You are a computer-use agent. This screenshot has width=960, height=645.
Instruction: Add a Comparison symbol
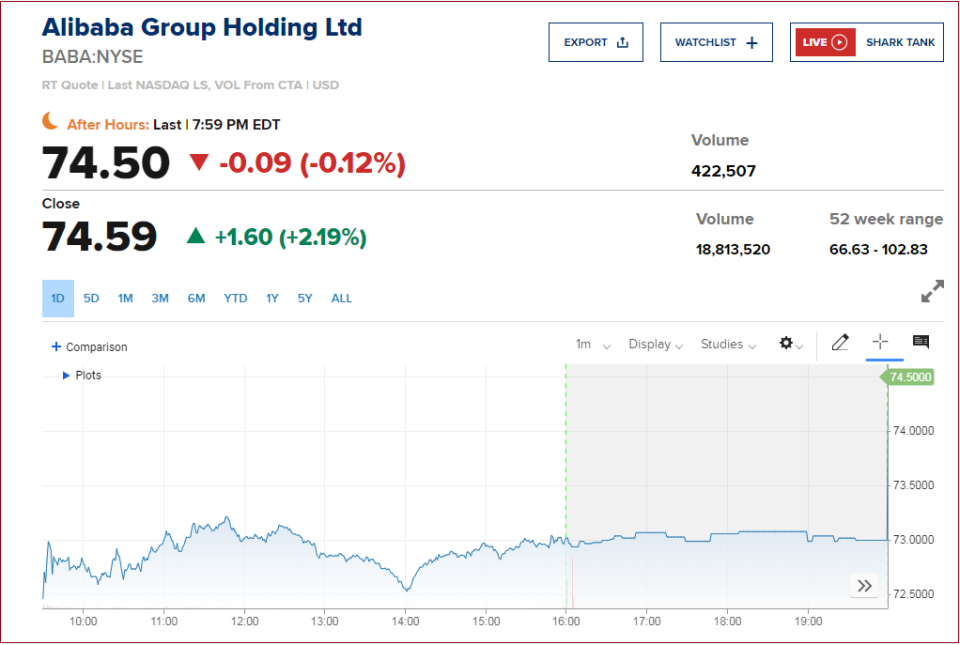pyautogui.click(x=89, y=347)
